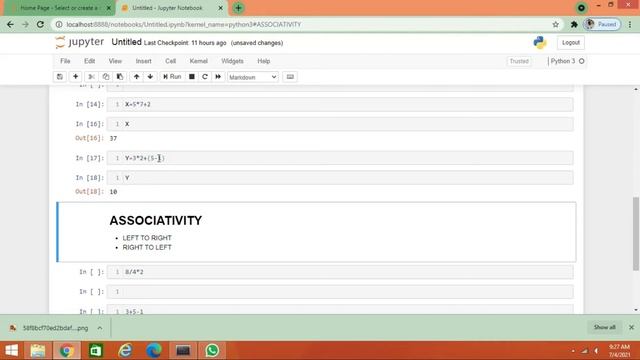Open a new browser tab
The width and height of the screenshot is (640, 360).
(x=238, y=8)
